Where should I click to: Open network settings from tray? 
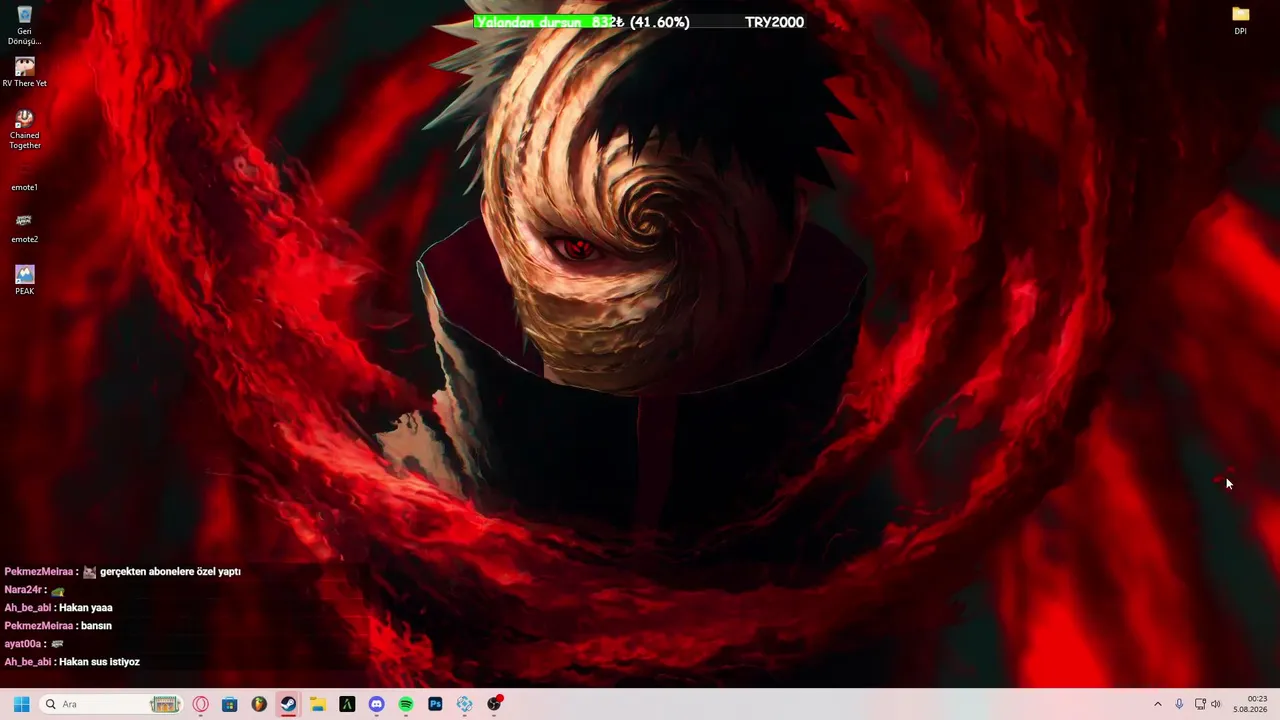(1200, 704)
